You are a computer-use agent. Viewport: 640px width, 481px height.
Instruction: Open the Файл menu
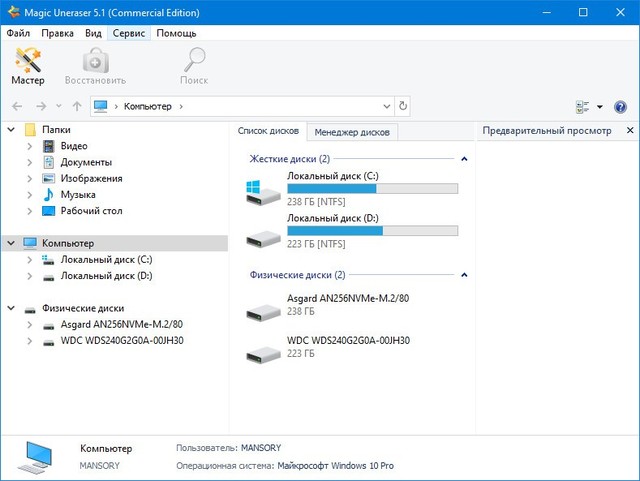18,33
